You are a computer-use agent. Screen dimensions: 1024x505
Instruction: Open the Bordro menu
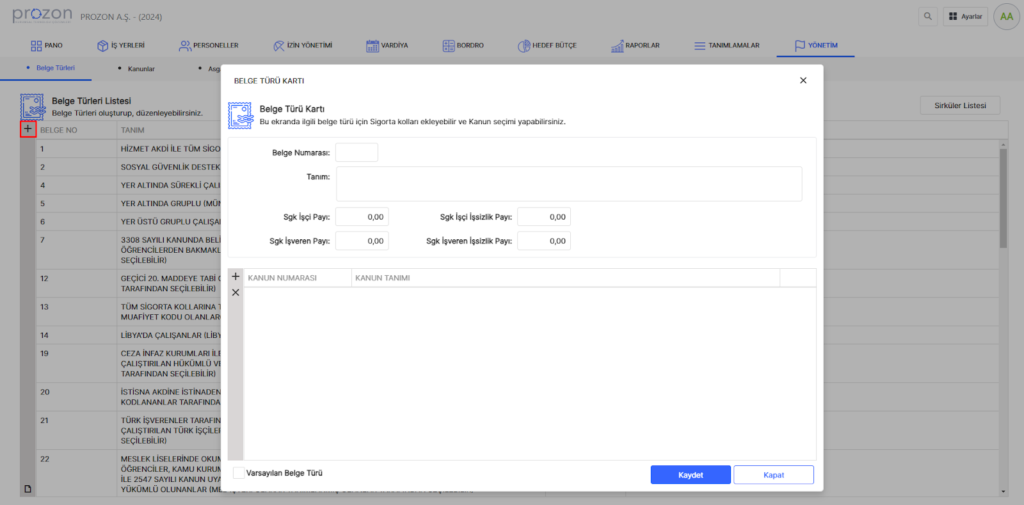click(461, 45)
